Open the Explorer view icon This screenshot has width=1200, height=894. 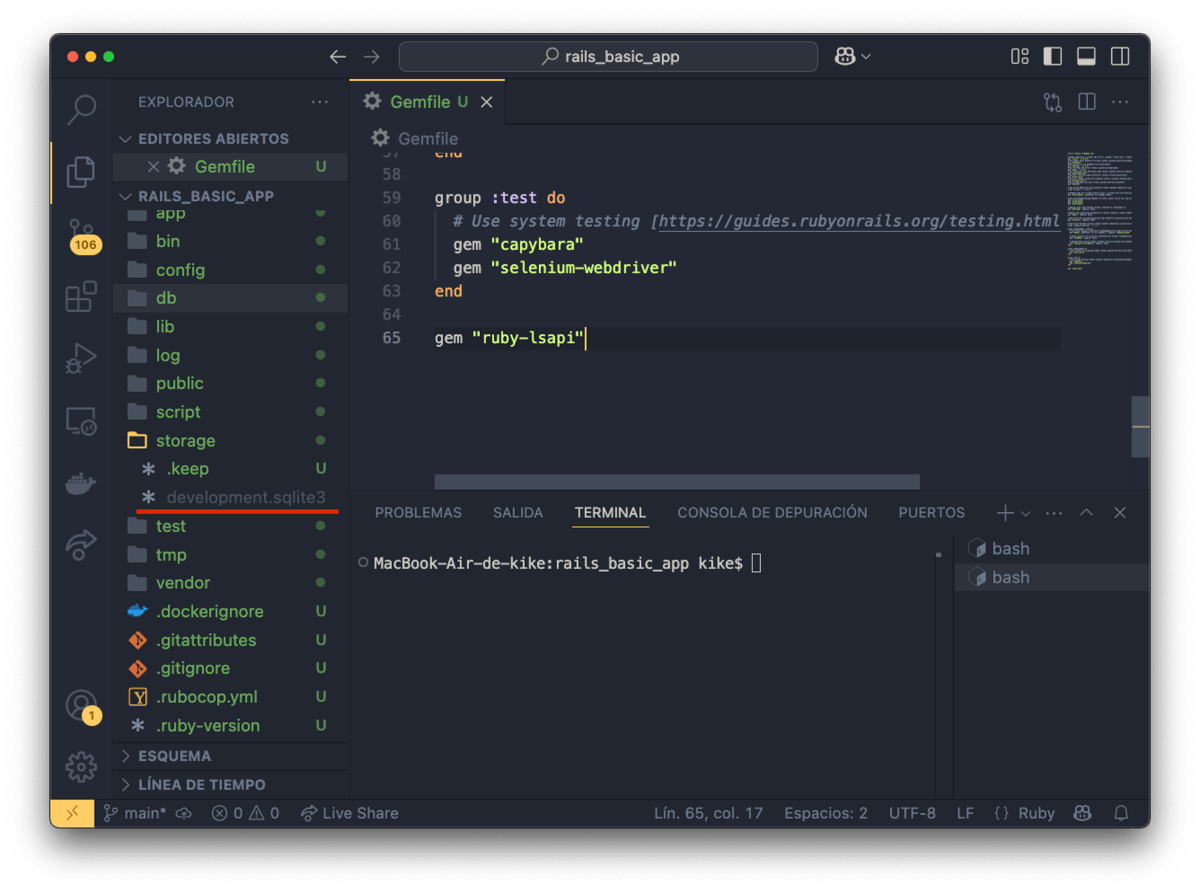81,171
